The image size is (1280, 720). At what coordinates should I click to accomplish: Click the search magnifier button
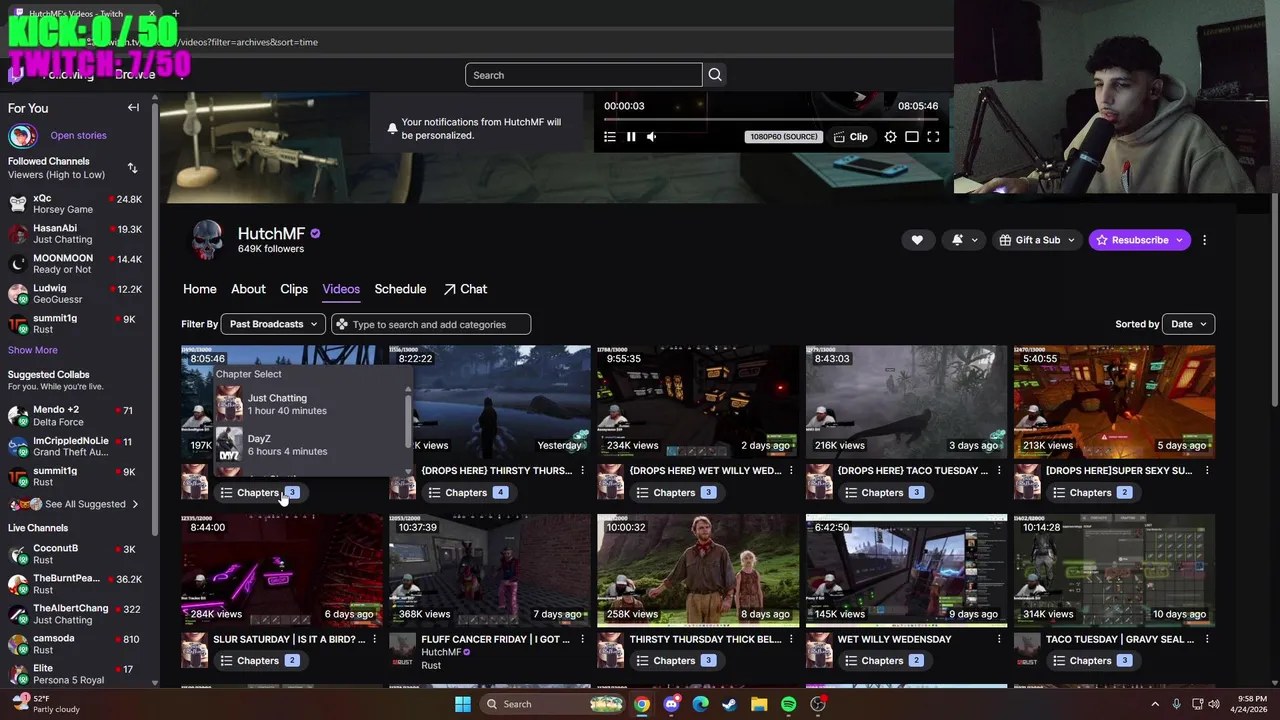click(715, 75)
